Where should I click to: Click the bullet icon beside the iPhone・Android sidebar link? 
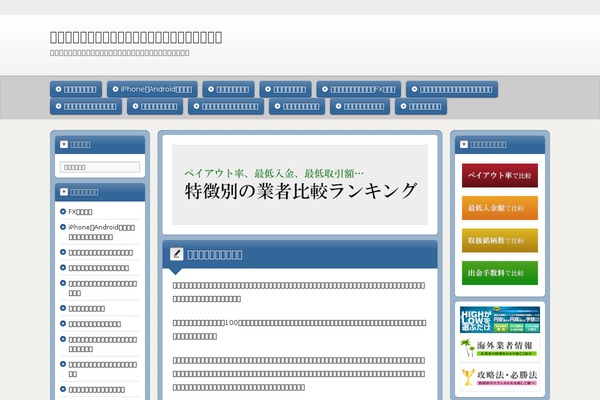click(x=63, y=227)
